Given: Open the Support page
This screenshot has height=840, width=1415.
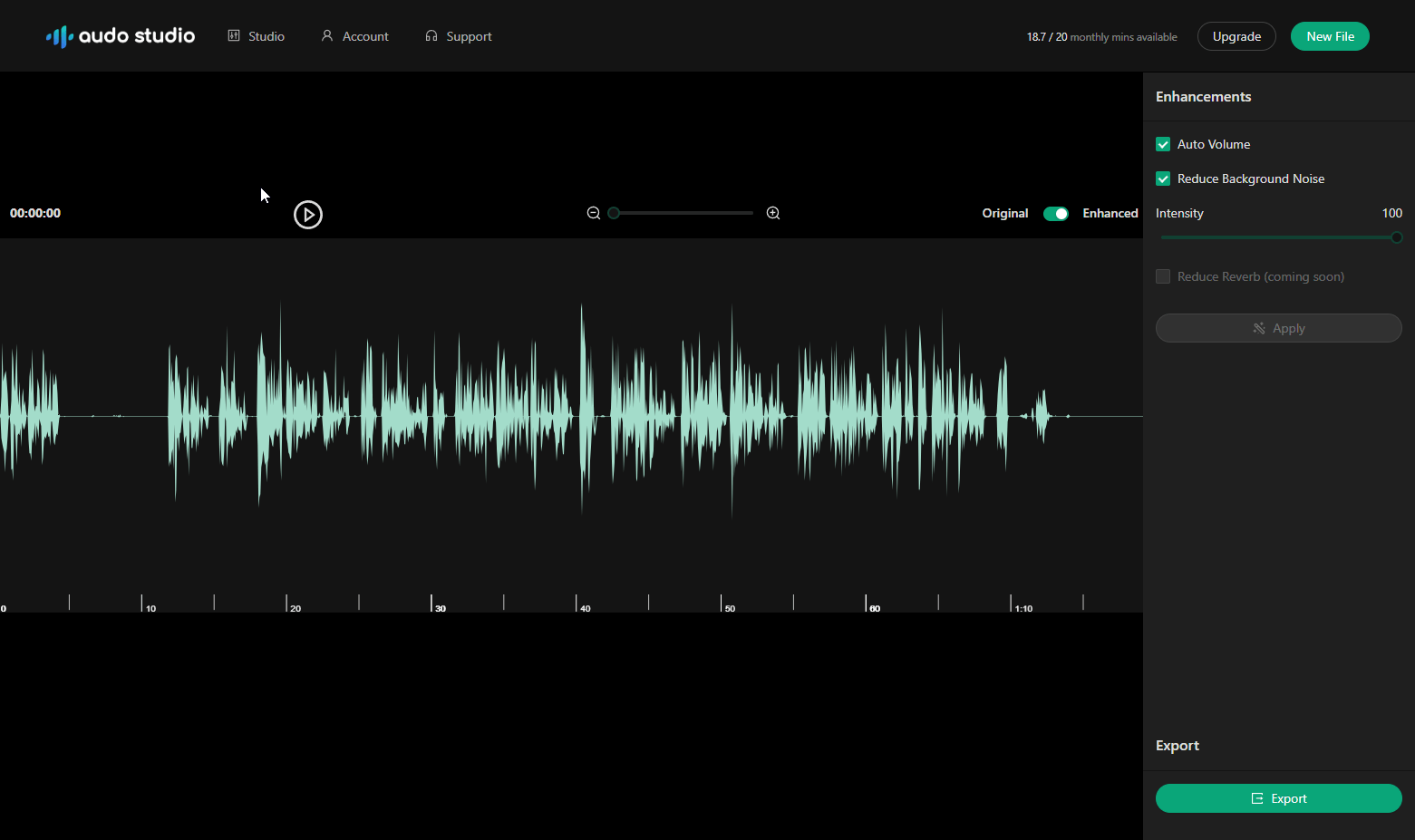Looking at the screenshot, I should (x=459, y=36).
